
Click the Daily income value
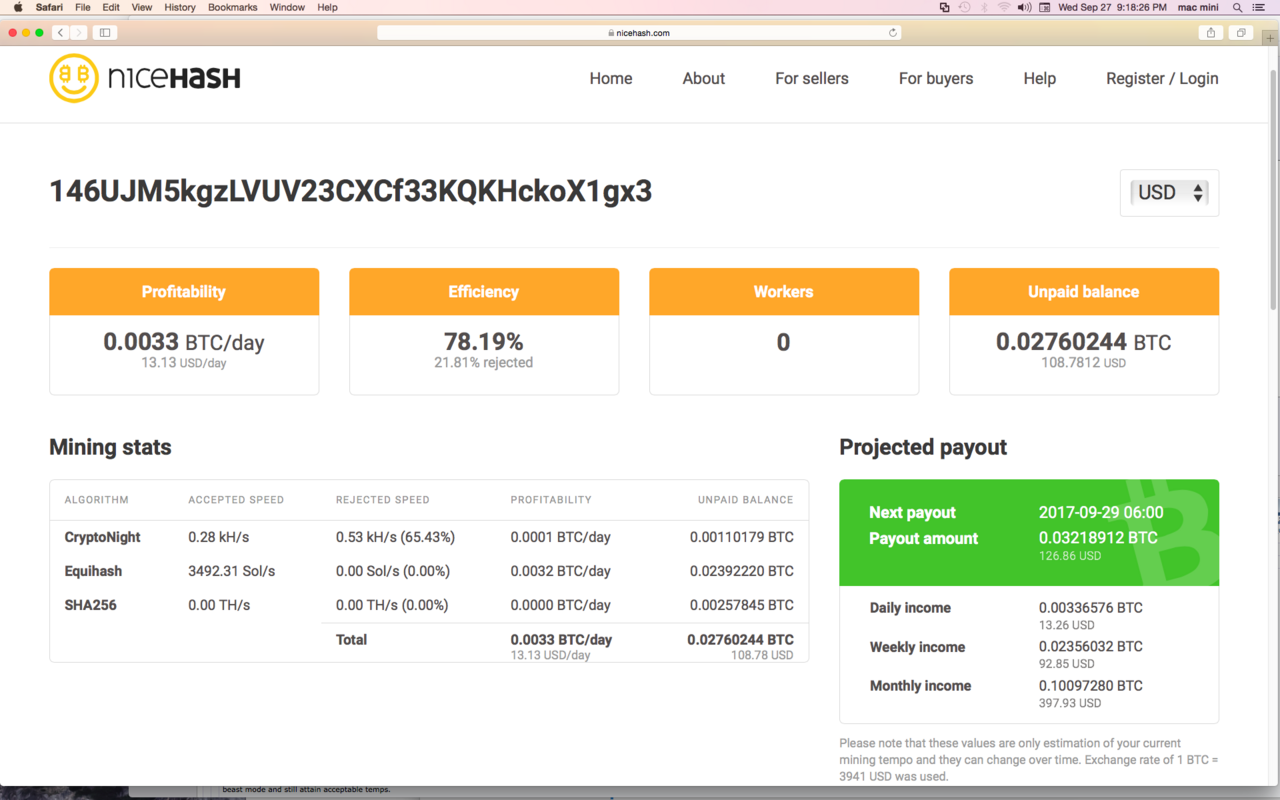click(1091, 608)
